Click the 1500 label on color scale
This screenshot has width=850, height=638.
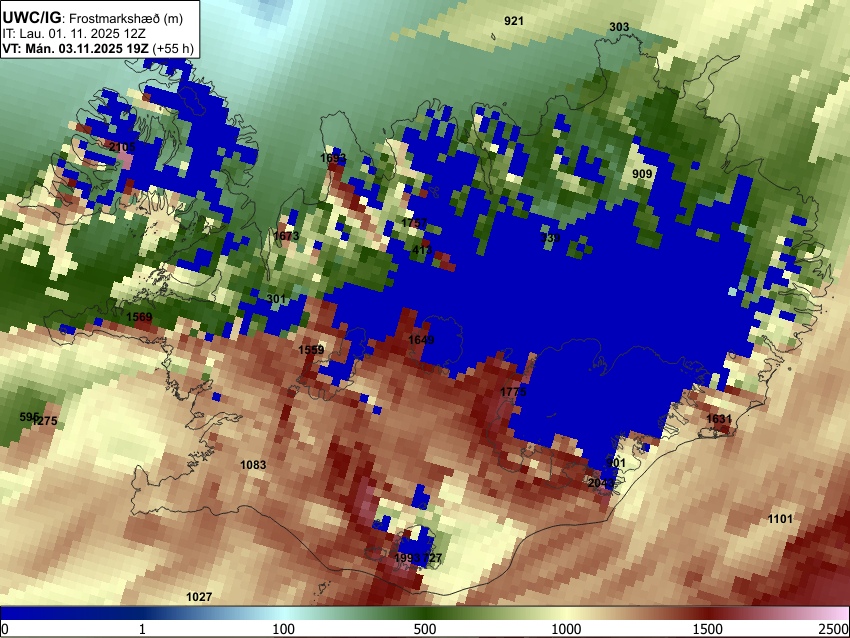[708, 629]
